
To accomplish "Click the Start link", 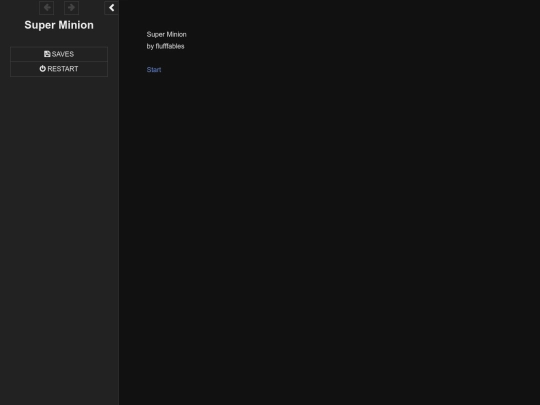I will [x=154, y=70].
